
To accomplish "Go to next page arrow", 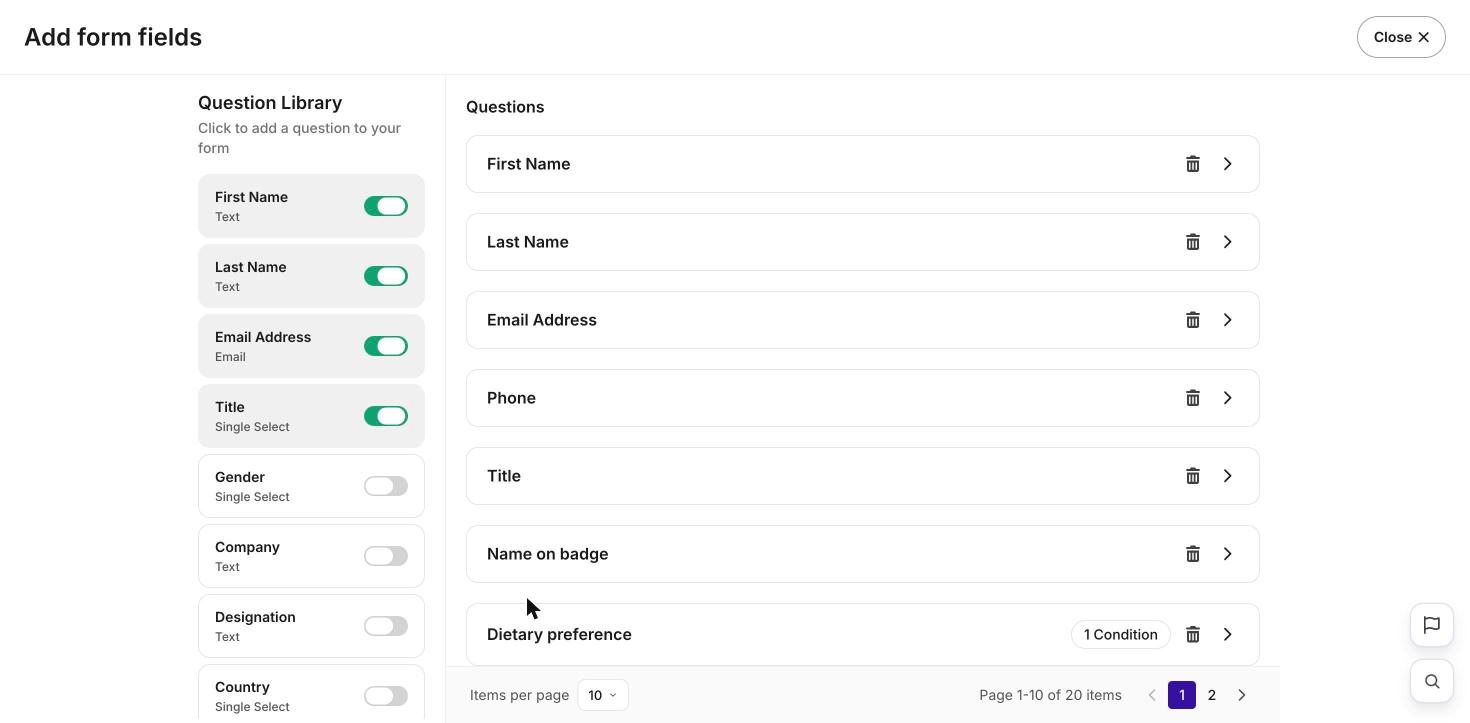I will point(1242,695).
